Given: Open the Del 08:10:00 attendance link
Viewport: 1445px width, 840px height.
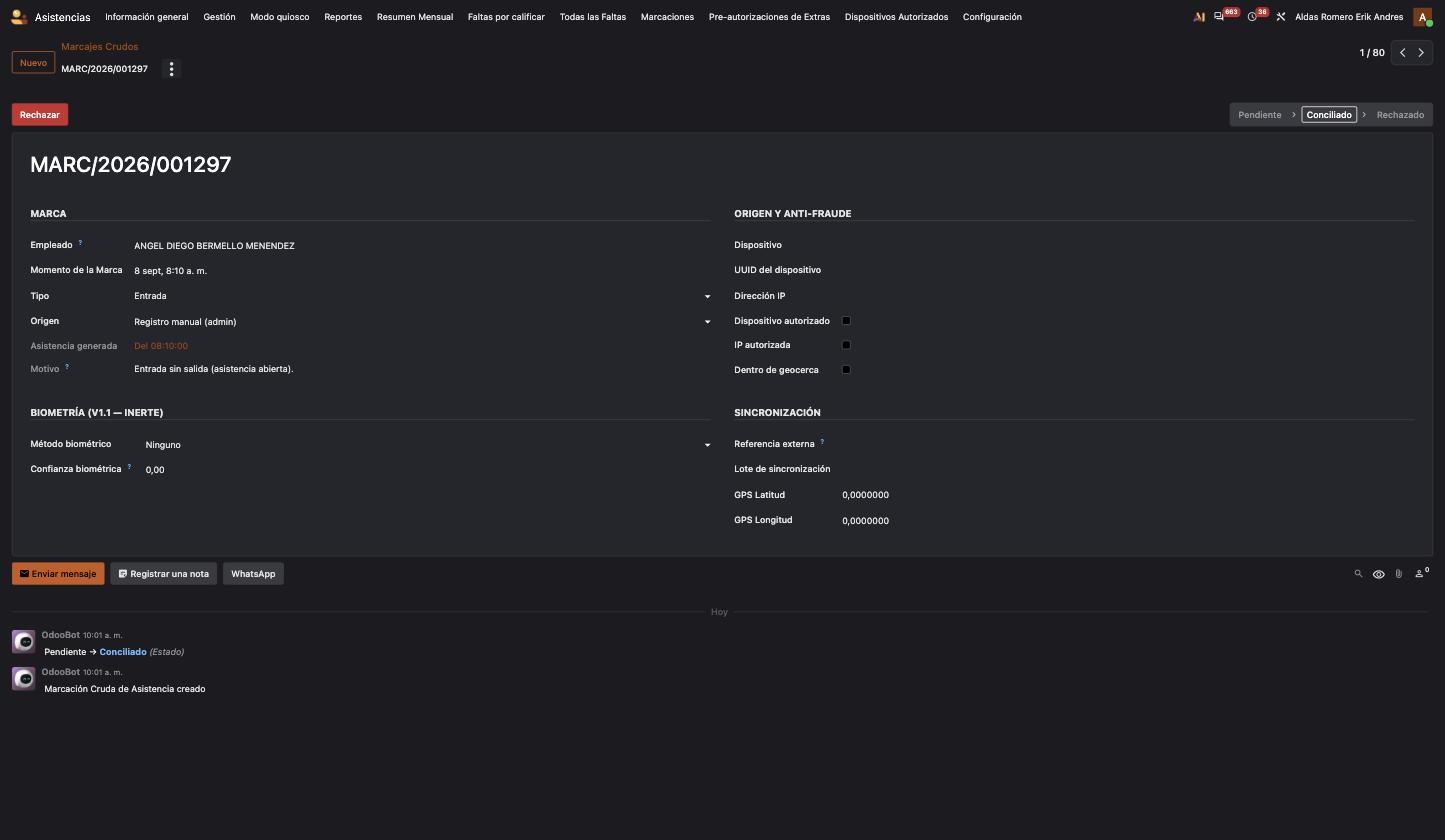Looking at the screenshot, I should [x=161, y=346].
